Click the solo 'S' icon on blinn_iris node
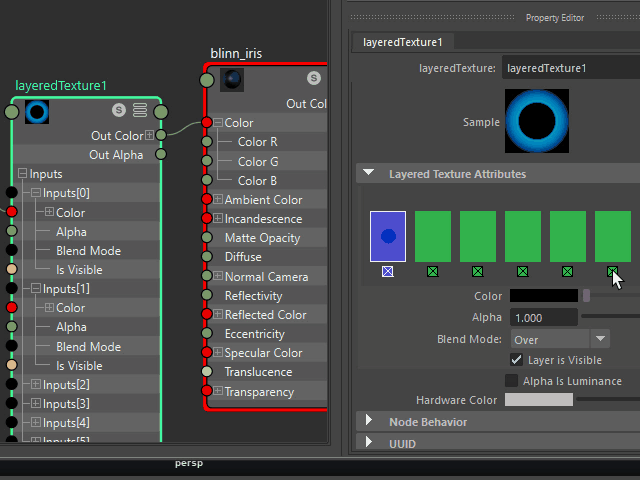 click(313, 78)
